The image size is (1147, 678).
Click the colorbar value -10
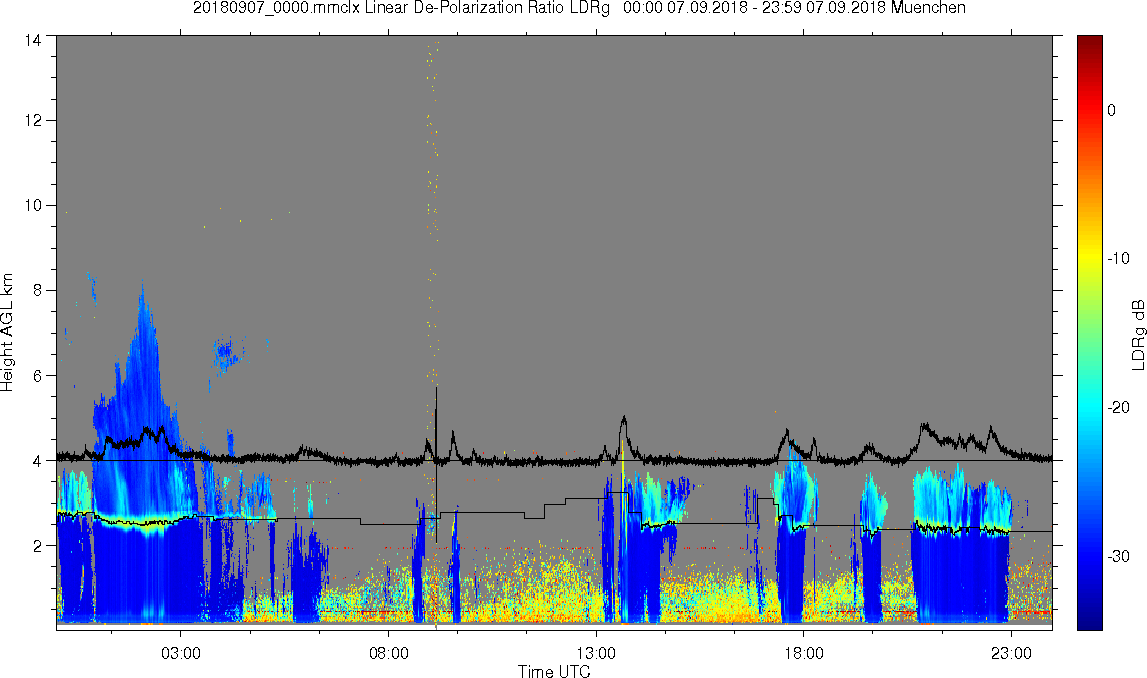[x=1118, y=258]
